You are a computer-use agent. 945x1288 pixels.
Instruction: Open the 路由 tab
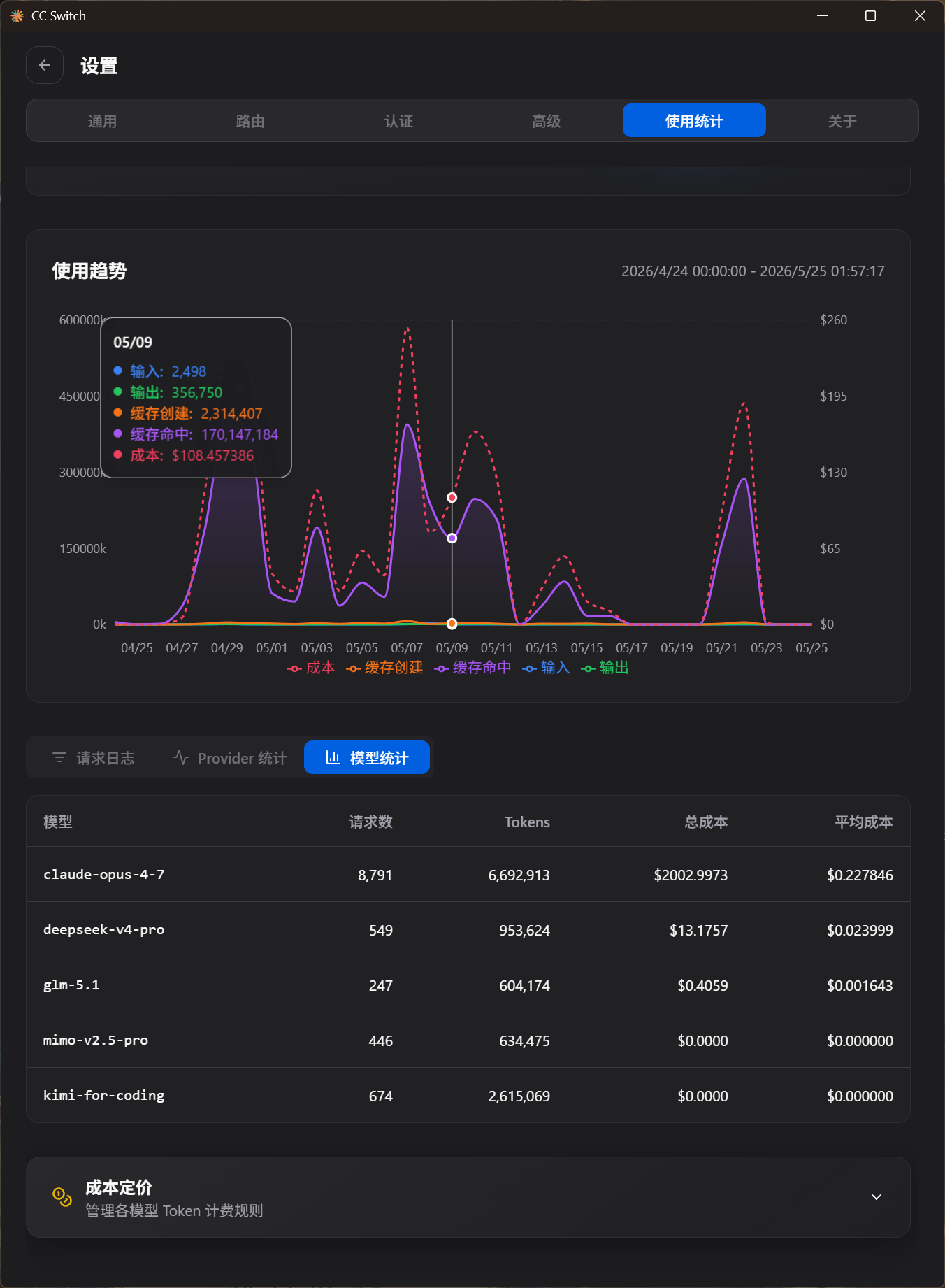250,121
